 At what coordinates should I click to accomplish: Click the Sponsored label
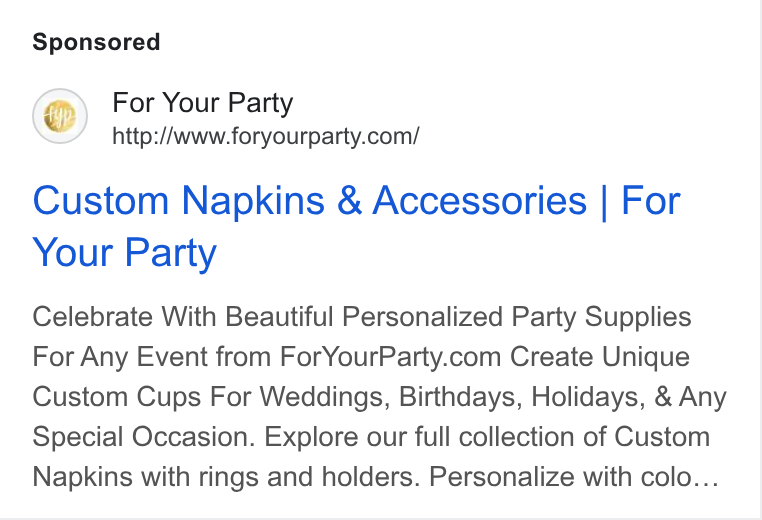coord(96,42)
